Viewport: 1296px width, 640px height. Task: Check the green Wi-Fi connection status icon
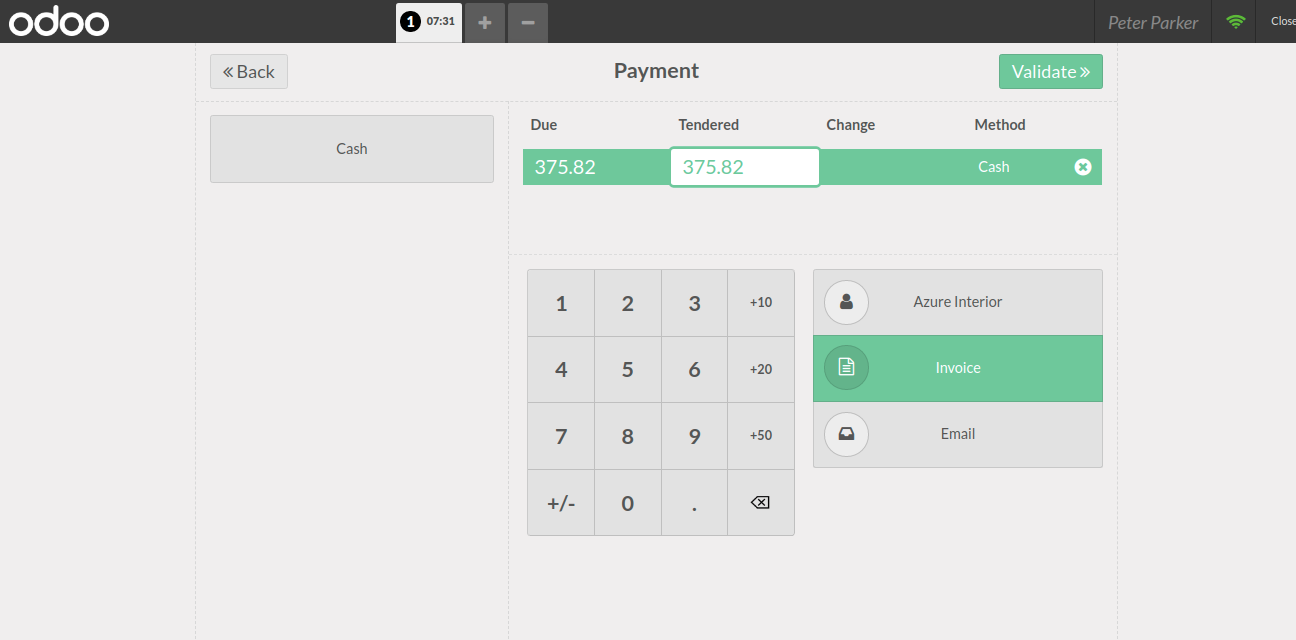[x=1236, y=21]
